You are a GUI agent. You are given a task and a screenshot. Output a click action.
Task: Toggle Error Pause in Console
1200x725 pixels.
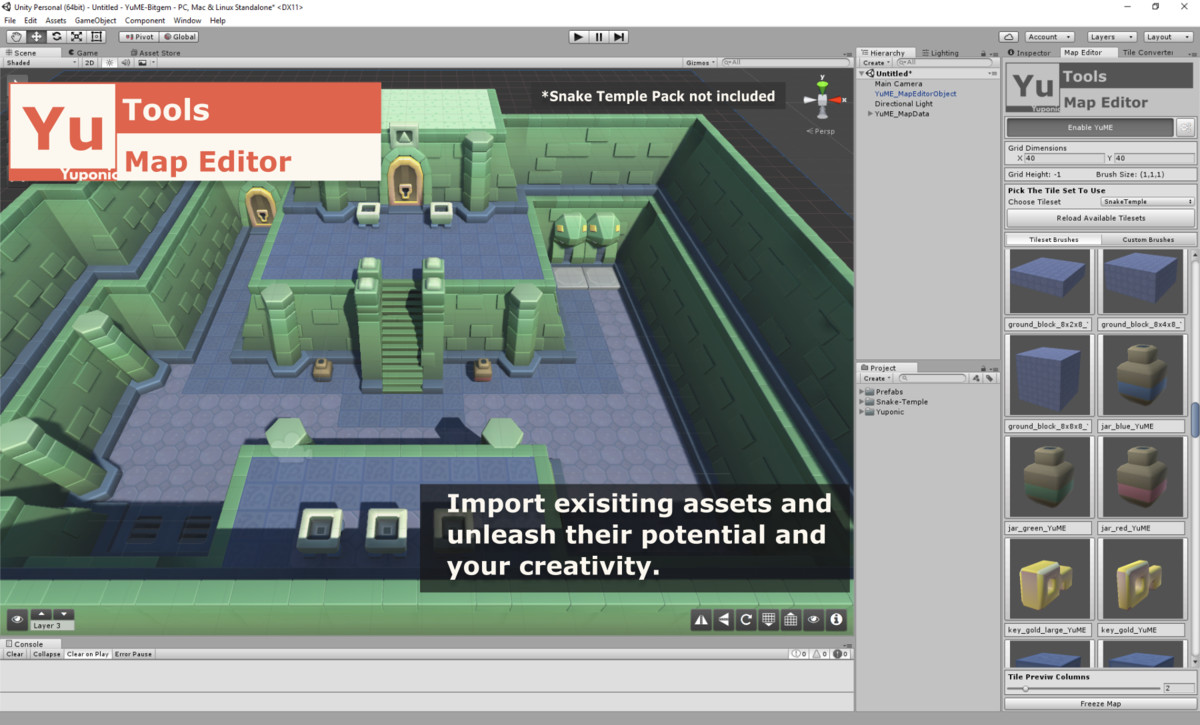[133, 654]
